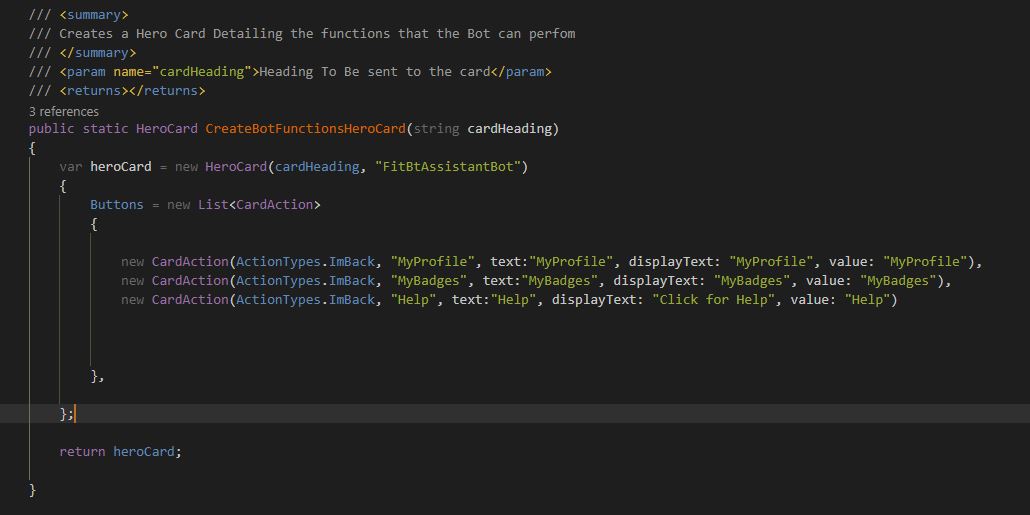
Task: Click the name="cardHeading" param attribute
Action: click(x=183, y=72)
